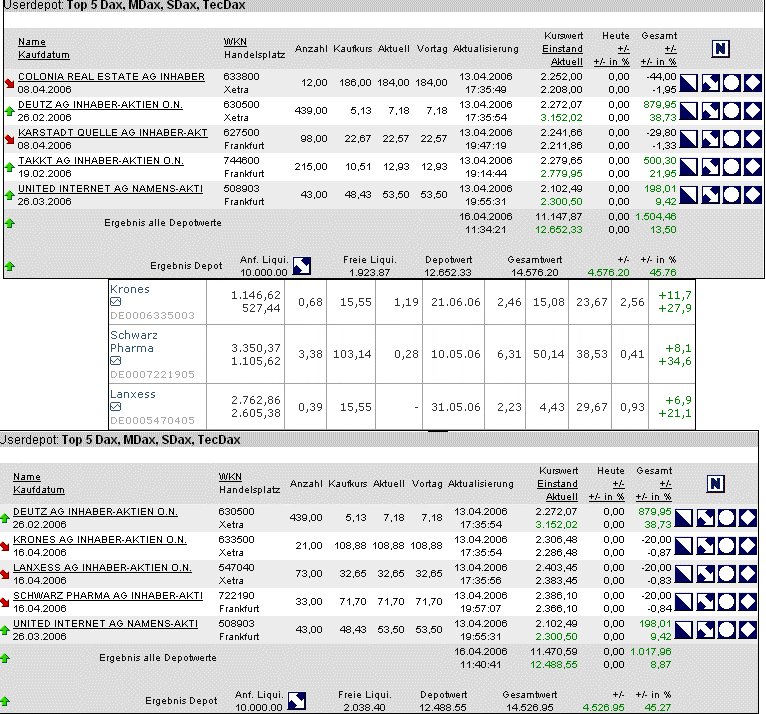766x714 pixels.
Task: Click the circle icon in the Takkt AG row
Action: pos(731,167)
